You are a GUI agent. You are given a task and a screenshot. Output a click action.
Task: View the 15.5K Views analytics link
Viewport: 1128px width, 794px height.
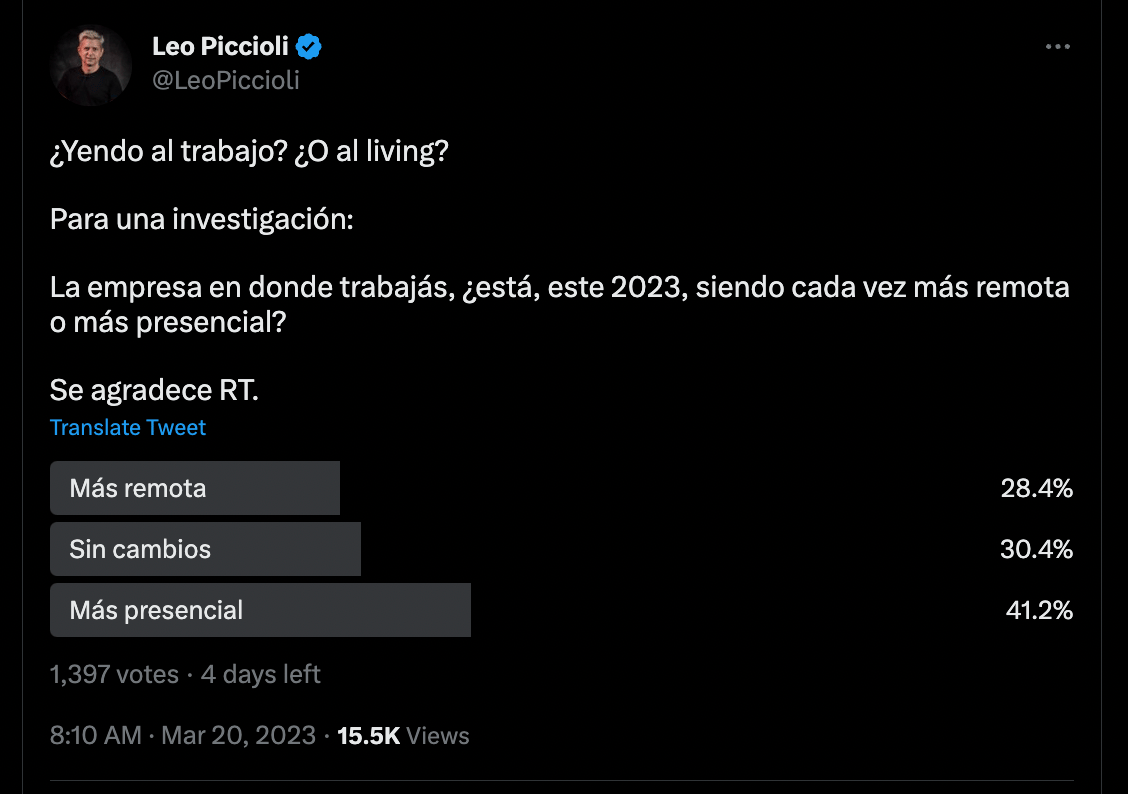tap(403, 736)
